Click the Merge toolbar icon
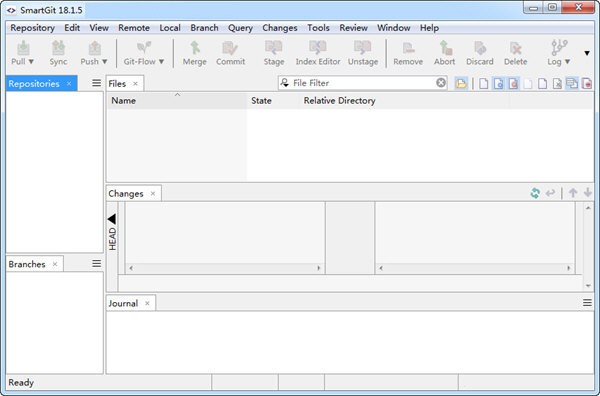Screen dimensions: 600x396 [x=195, y=48]
